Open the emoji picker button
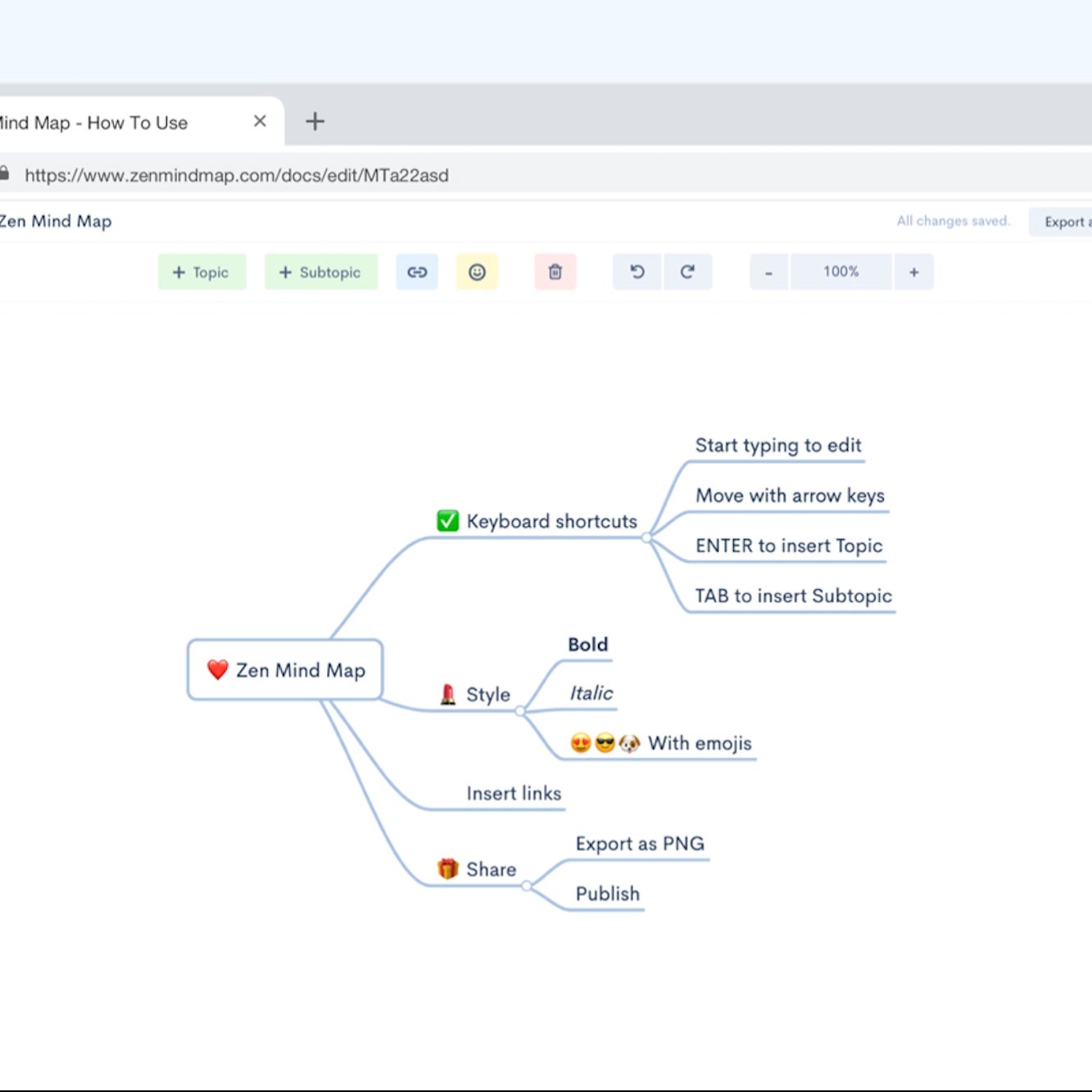Image resolution: width=1092 pixels, height=1092 pixels. pyautogui.click(x=477, y=272)
